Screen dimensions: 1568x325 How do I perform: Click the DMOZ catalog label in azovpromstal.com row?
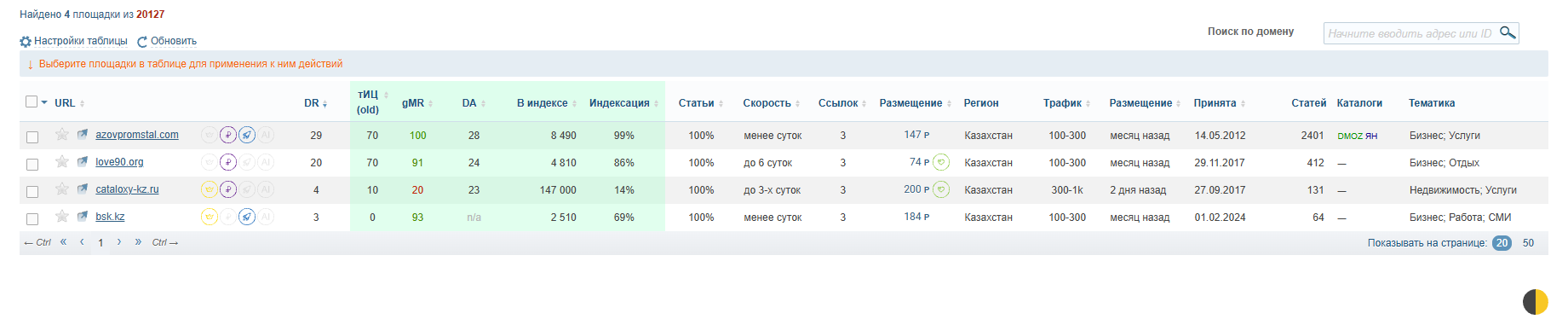(1350, 136)
